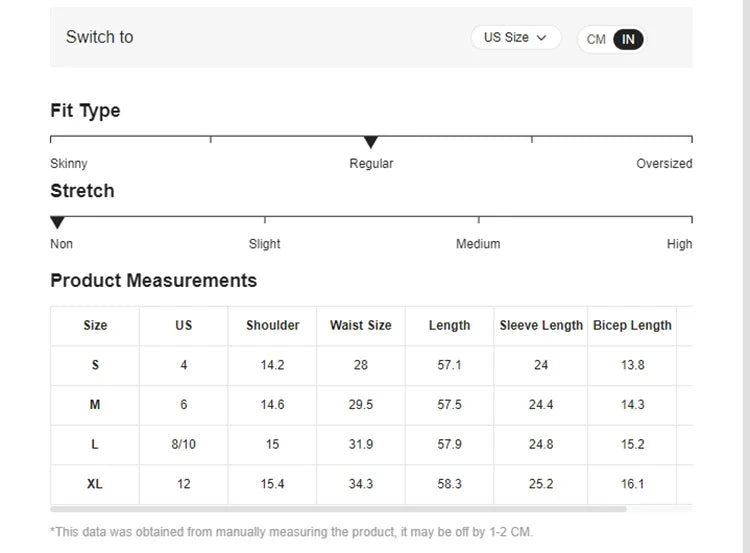Click the Skinny fit label
The image size is (750, 553).
69,163
